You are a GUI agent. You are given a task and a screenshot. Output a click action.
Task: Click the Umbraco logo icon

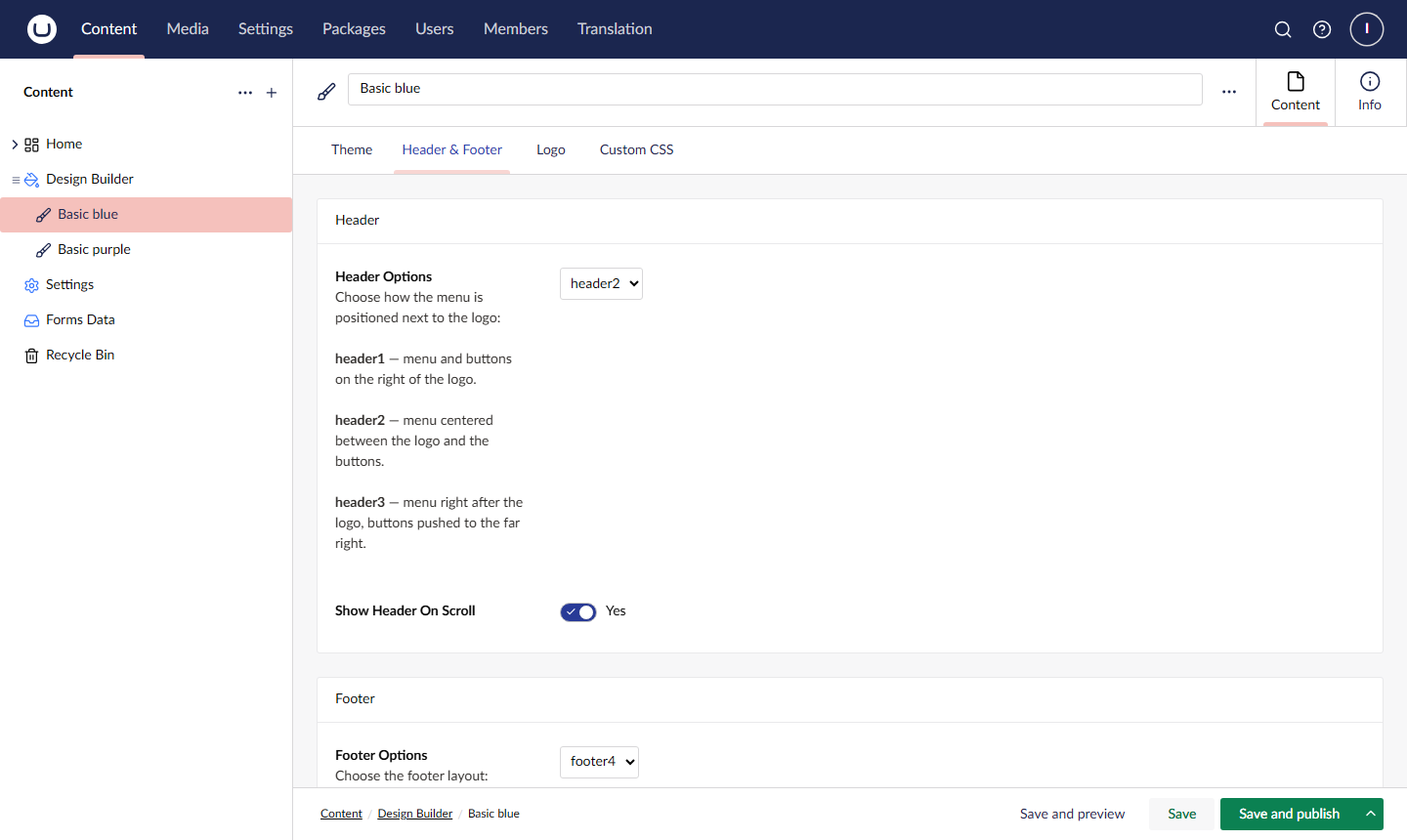(42, 29)
